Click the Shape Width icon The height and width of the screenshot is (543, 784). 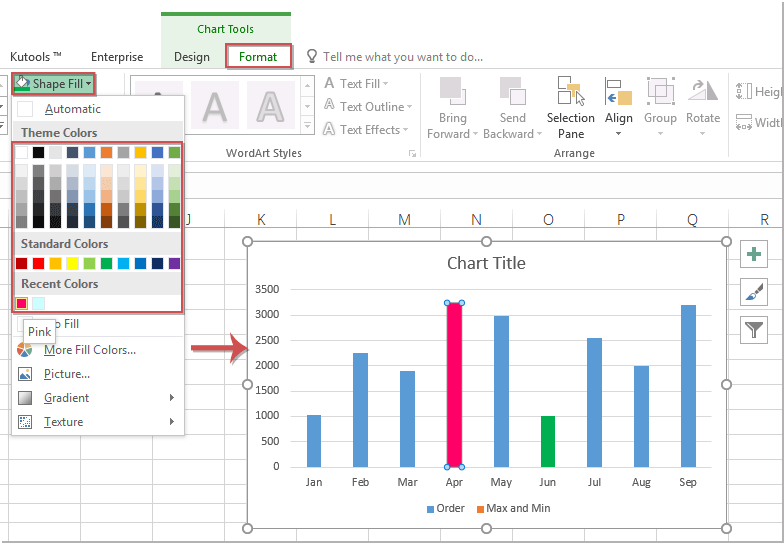[744, 122]
